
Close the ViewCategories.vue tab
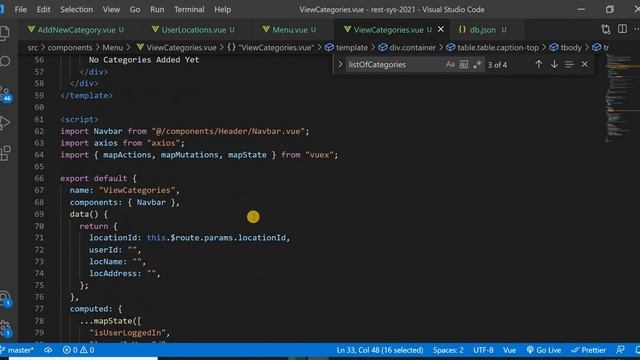441,29
